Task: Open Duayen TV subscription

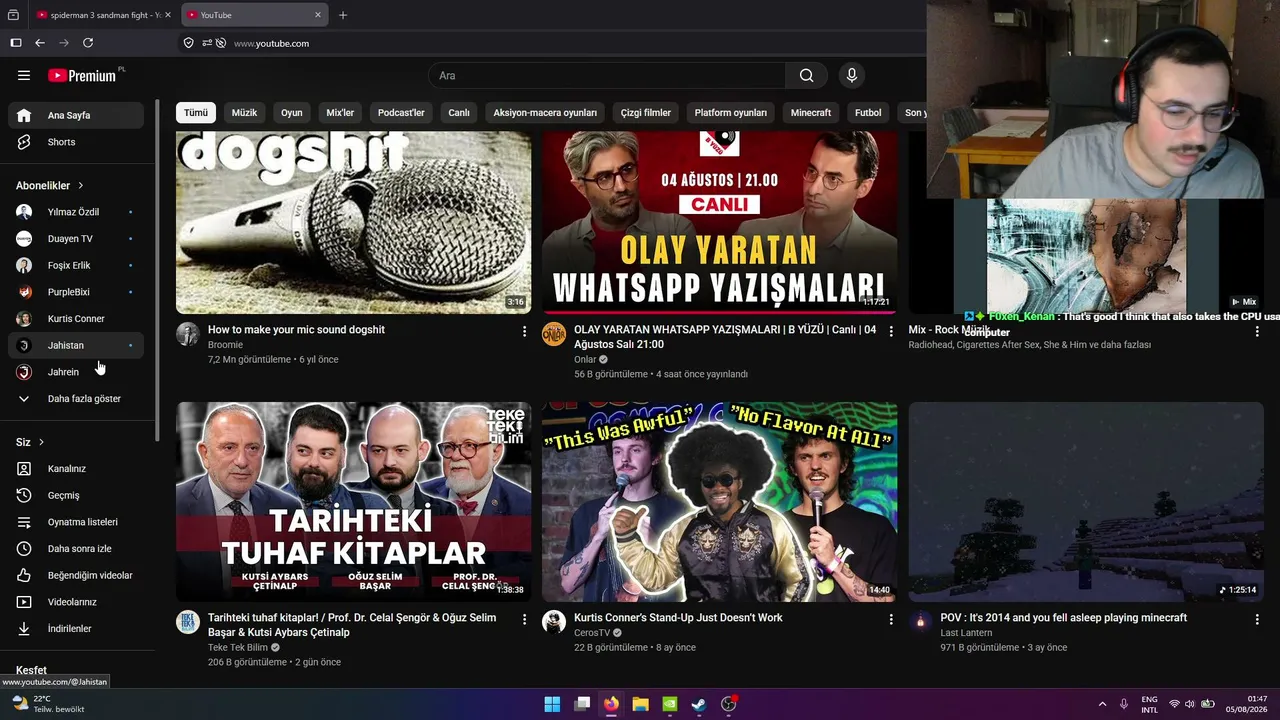Action: tap(76, 239)
